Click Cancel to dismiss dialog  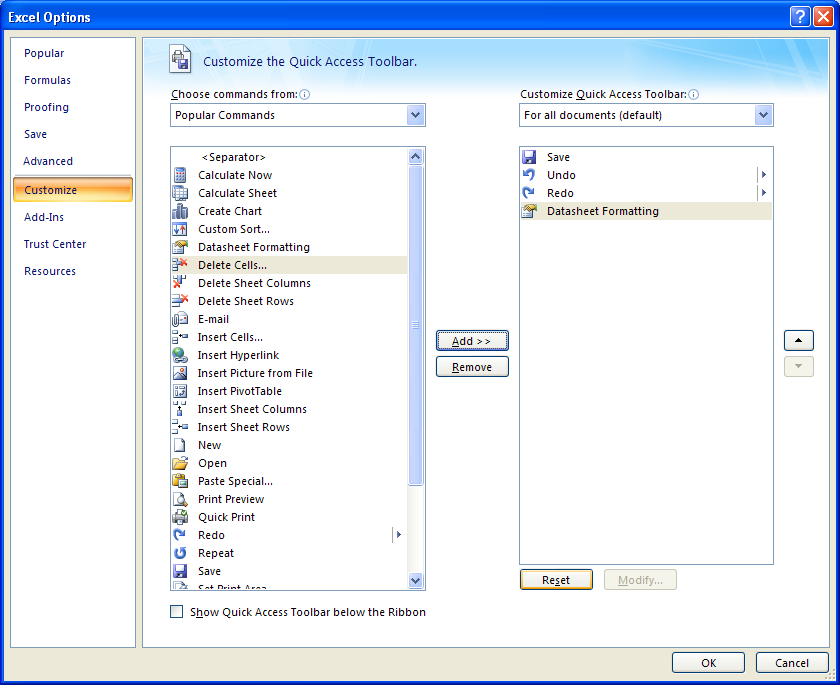(792, 663)
